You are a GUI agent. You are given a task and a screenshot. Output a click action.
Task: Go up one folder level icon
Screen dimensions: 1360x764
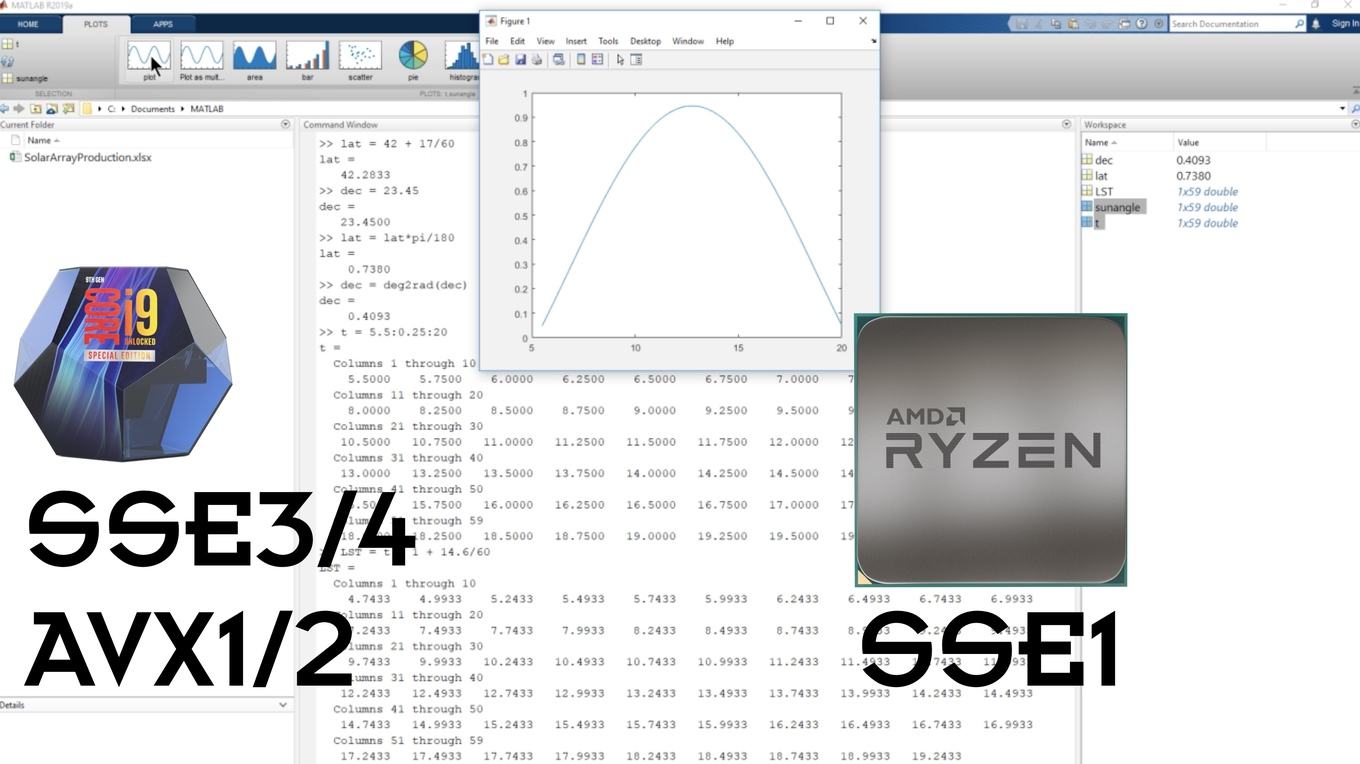pos(36,108)
